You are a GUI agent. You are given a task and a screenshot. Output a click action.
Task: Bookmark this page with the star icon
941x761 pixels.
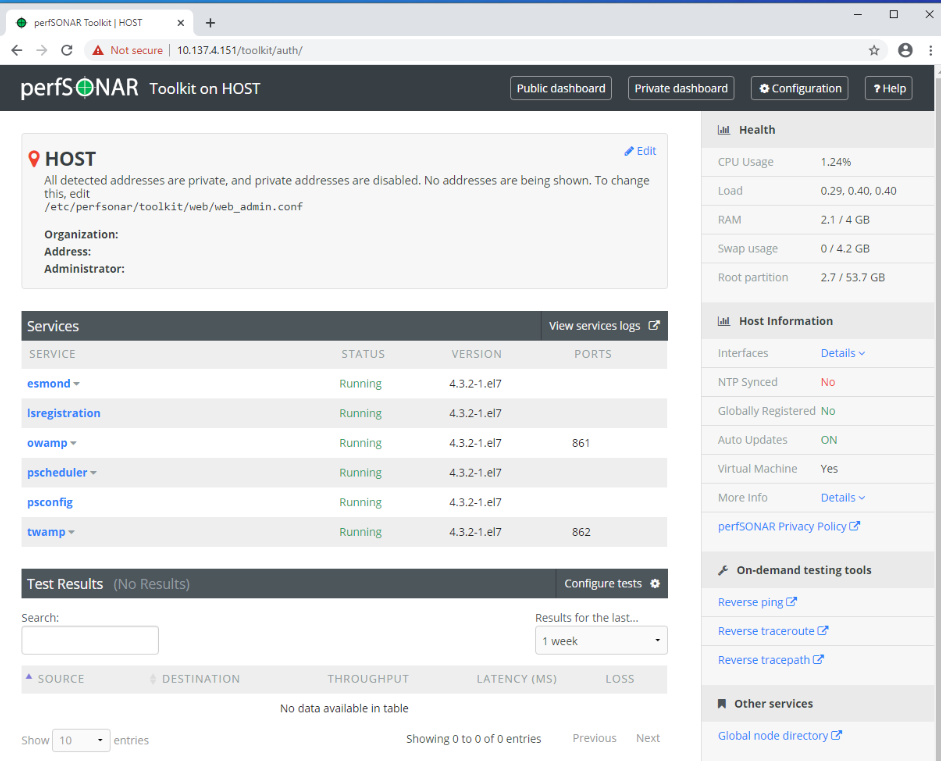click(874, 50)
